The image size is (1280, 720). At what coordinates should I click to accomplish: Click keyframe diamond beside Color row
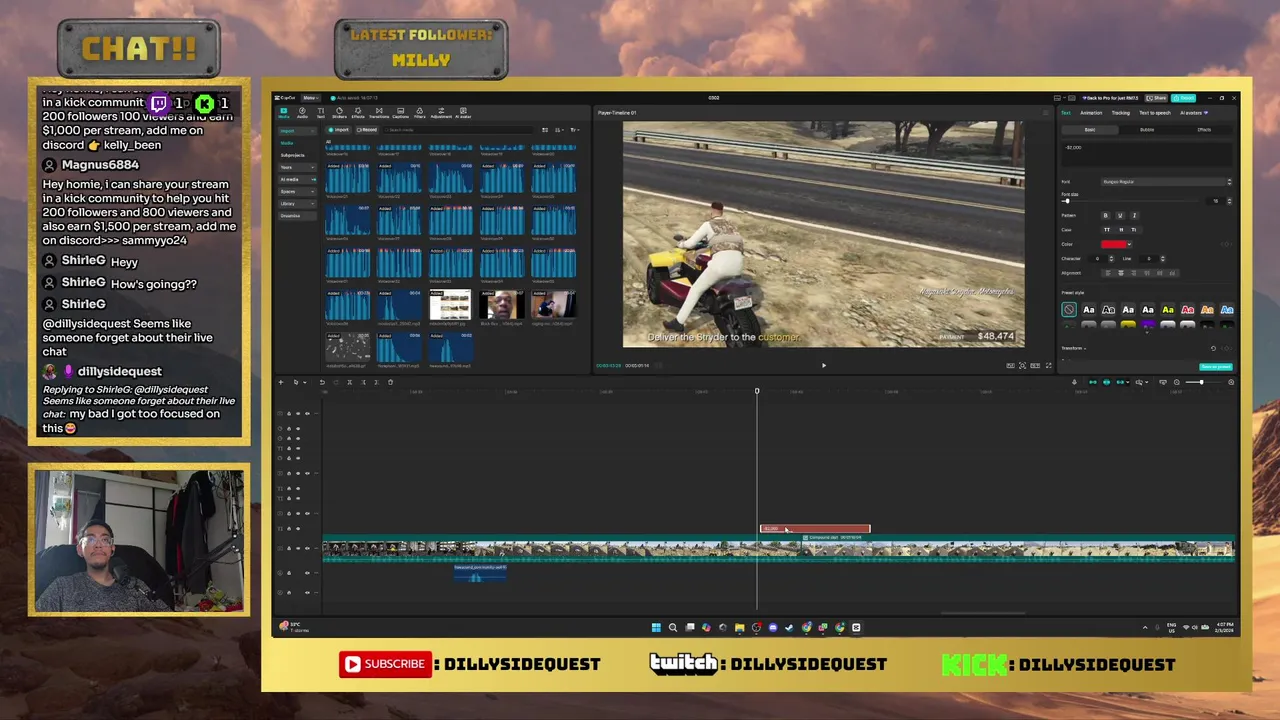tap(1226, 244)
